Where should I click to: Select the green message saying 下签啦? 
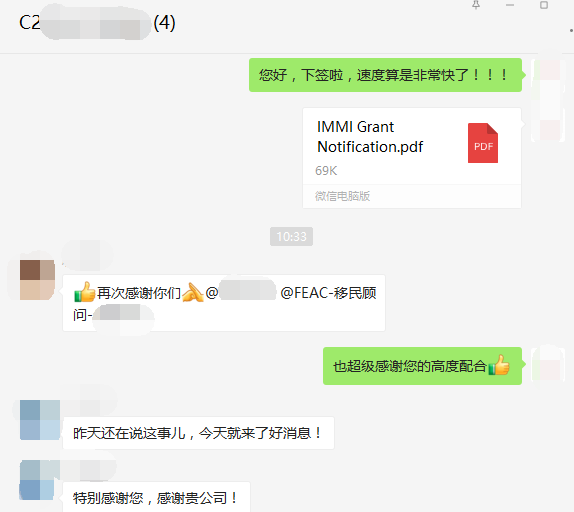(x=385, y=75)
